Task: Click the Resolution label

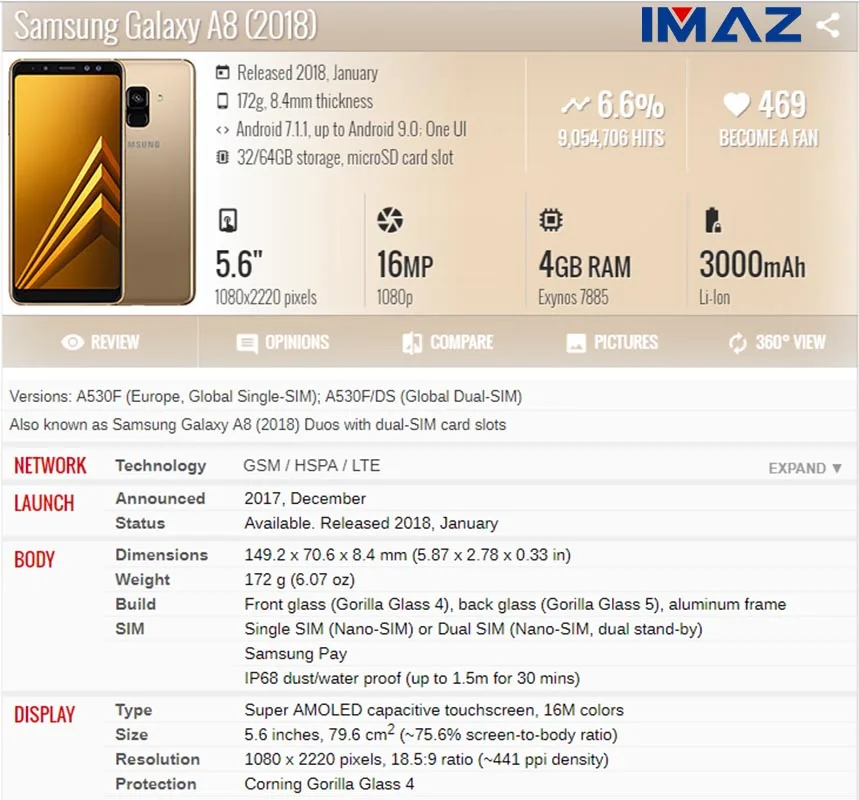Action: (x=157, y=759)
